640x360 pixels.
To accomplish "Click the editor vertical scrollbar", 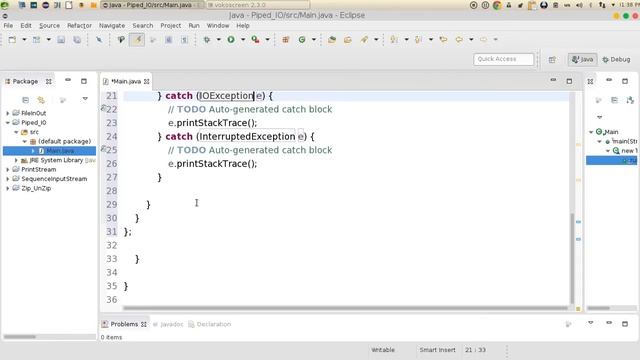I will pos(572,257).
